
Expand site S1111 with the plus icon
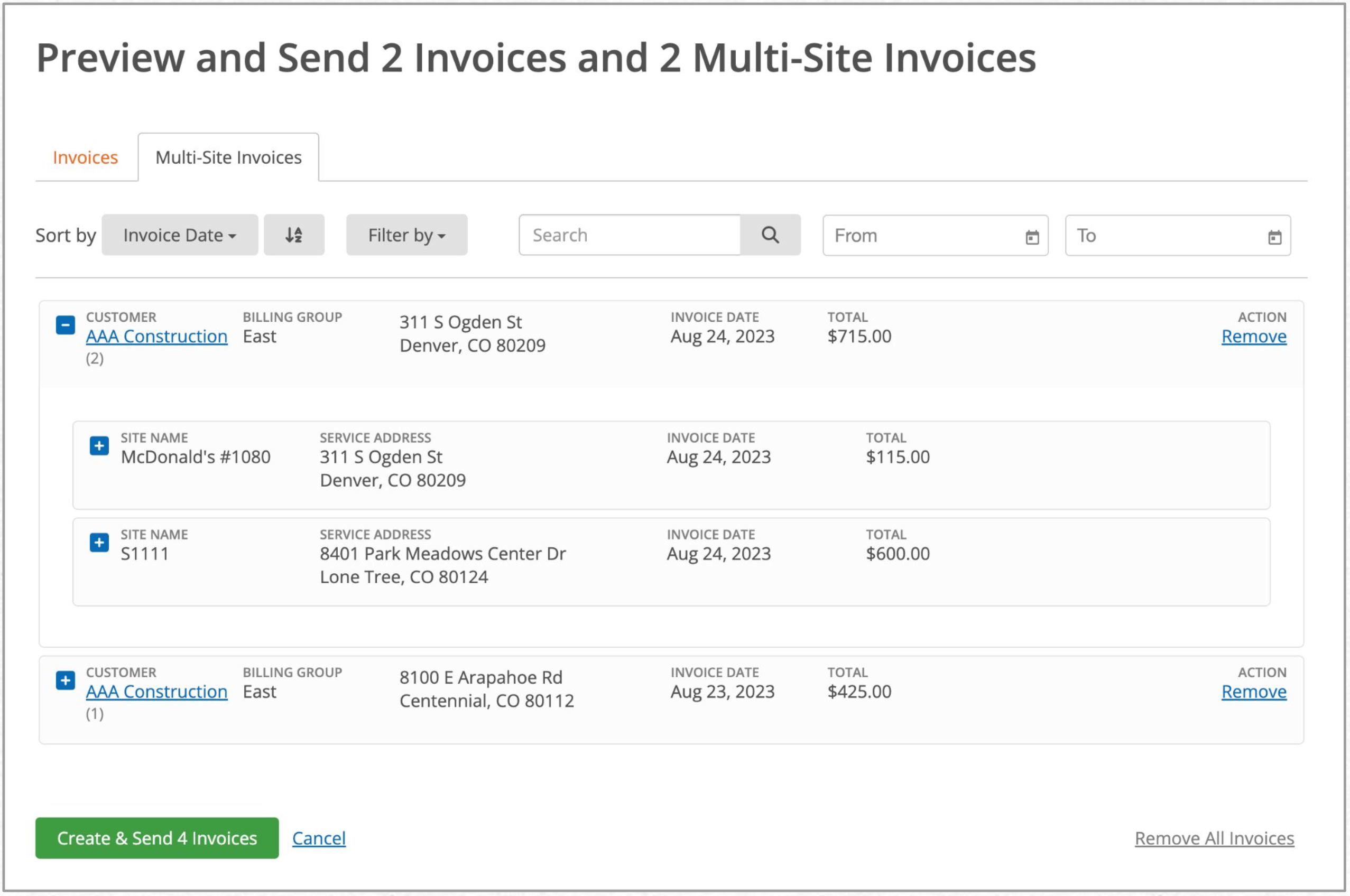(99, 543)
